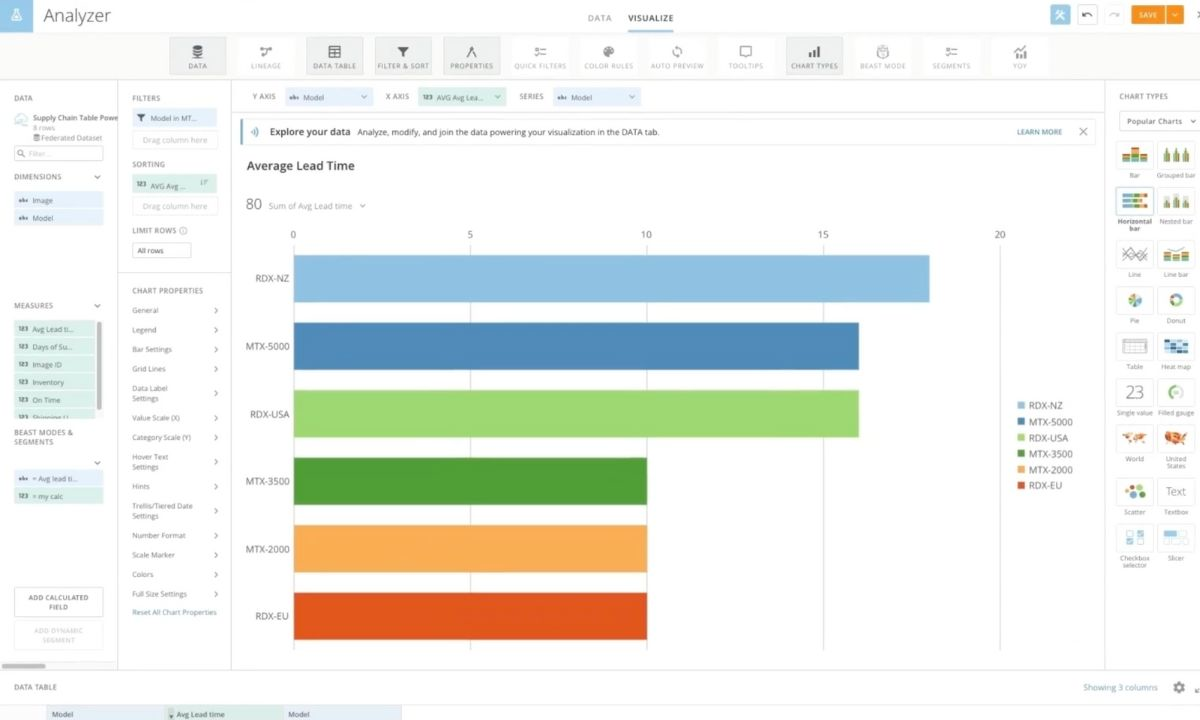The width and height of the screenshot is (1200, 720).
Task: Select the Pie chart type
Action: click(1135, 301)
